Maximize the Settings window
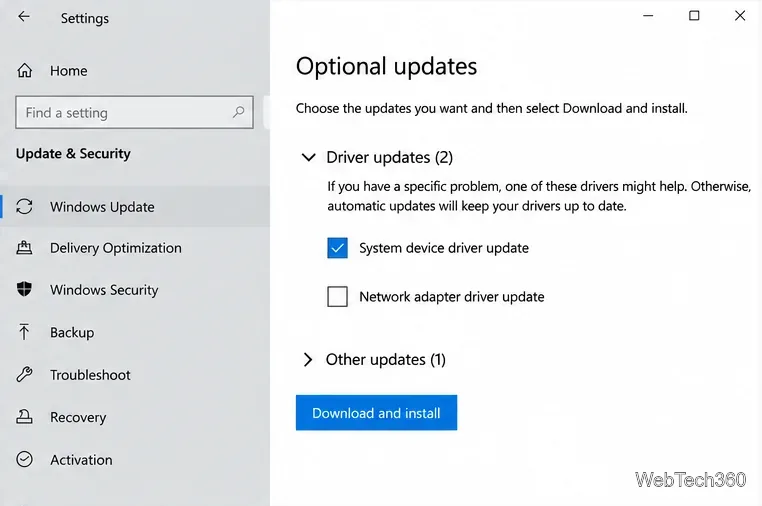Viewport: 762px width, 506px height. tap(694, 16)
